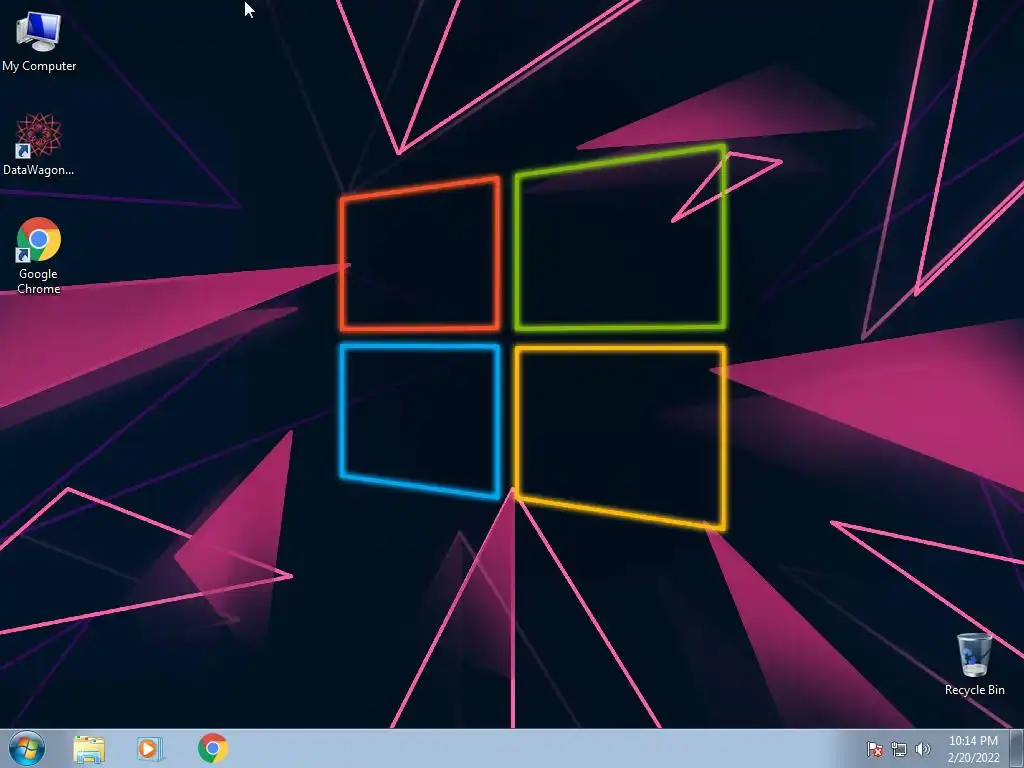Screen dimensions: 1024x768
Task: Select the DataWagon shortcut icon
Action: point(39,144)
